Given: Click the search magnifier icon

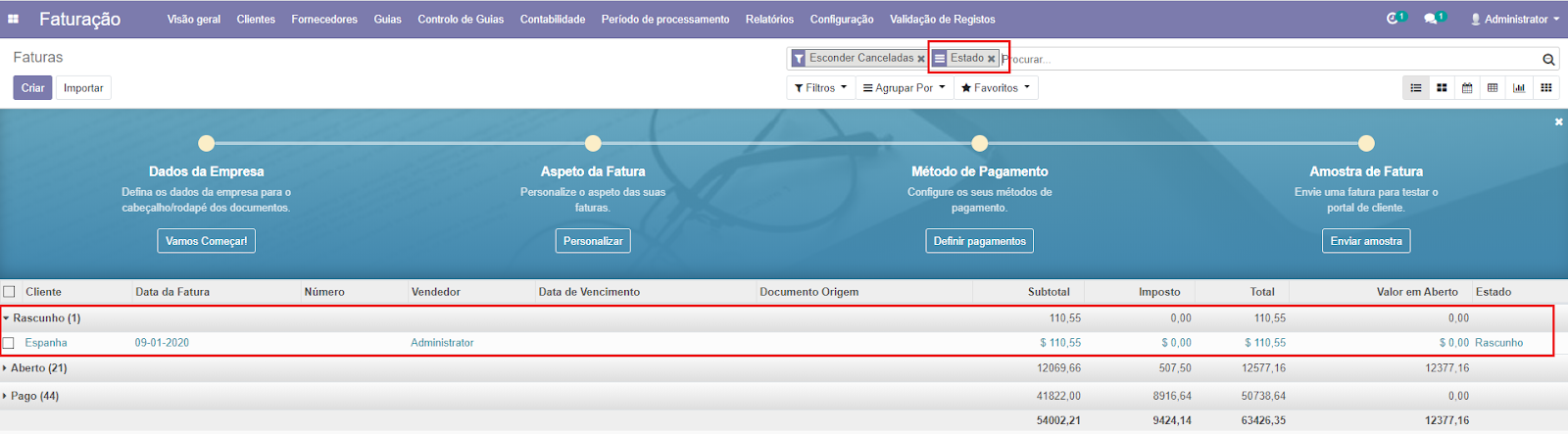Looking at the screenshot, I should (x=1548, y=60).
